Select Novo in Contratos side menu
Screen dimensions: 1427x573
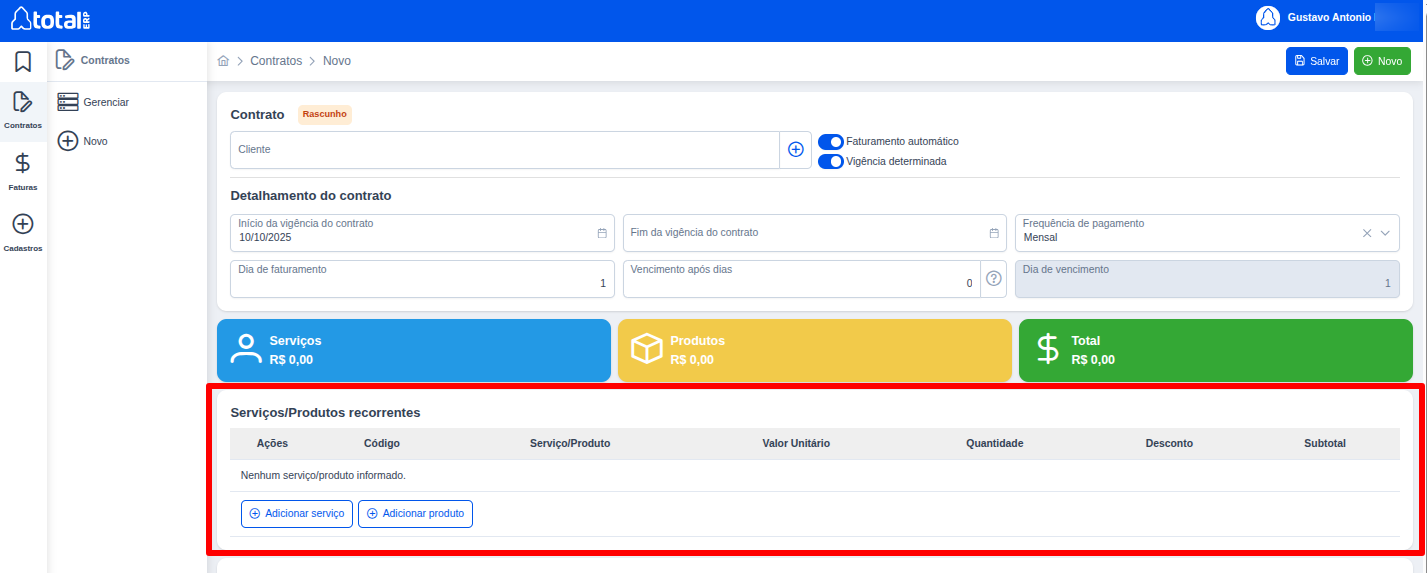(95, 142)
